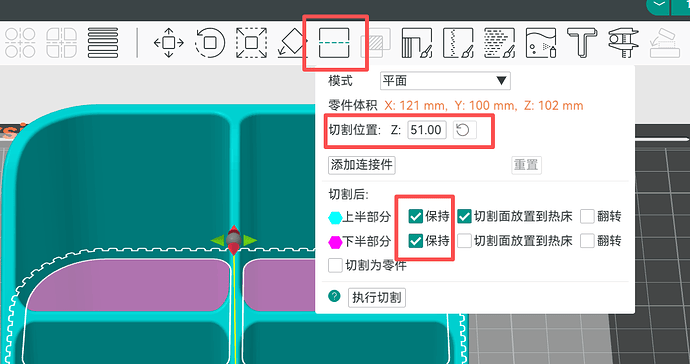The width and height of the screenshot is (690, 364).
Task: Click the 下半部分 label text
Action: coord(366,241)
